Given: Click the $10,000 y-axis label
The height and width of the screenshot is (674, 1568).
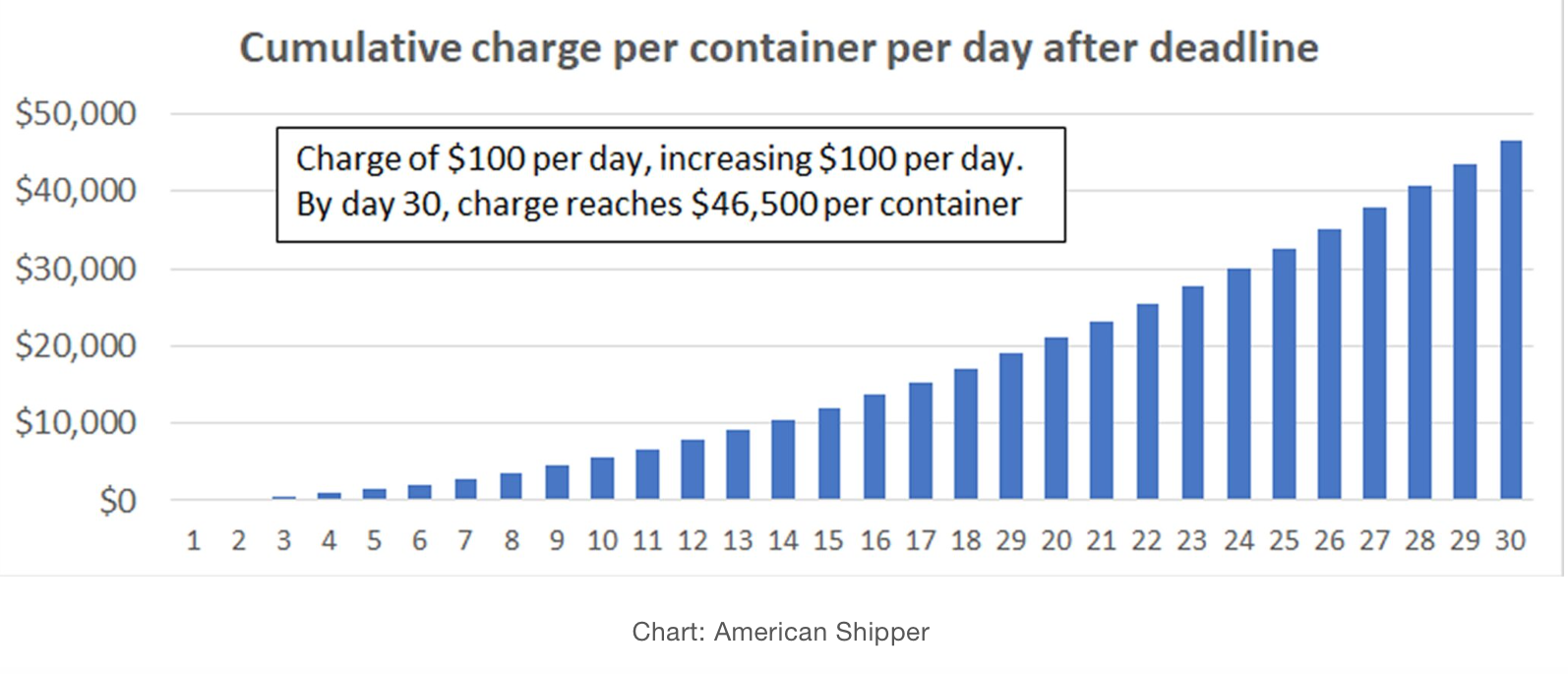Looking at the screenshot, I should click(76, 423).
